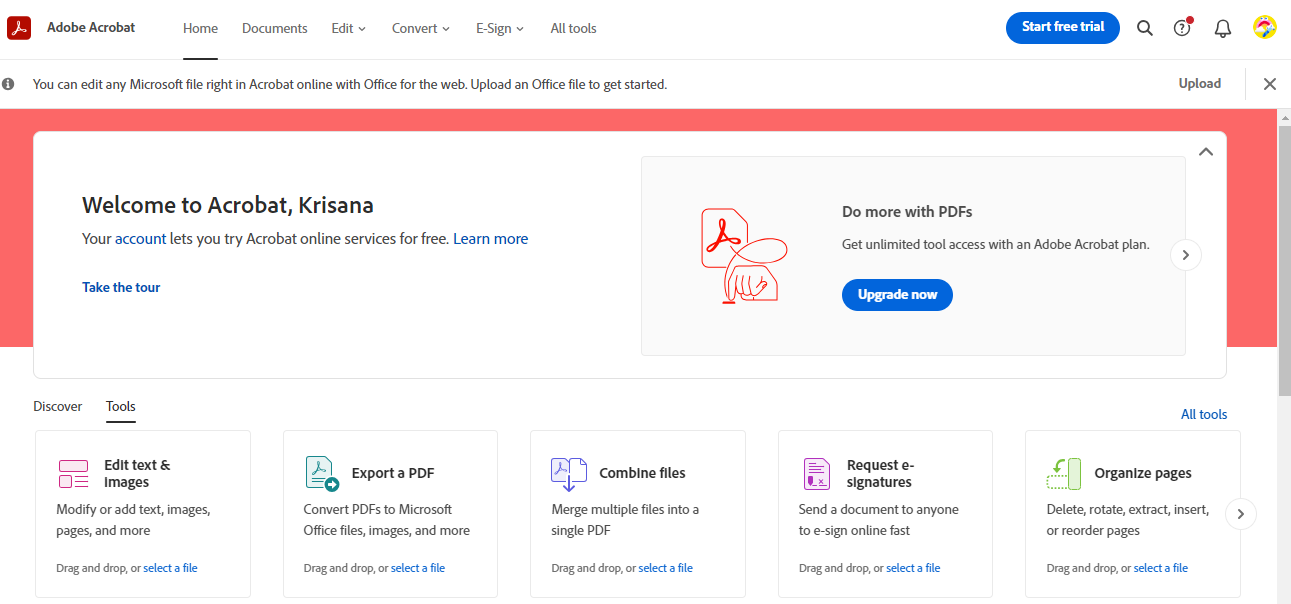Dismiss the Office info banner
The image size is (1291, 604).
[1270, 84]
